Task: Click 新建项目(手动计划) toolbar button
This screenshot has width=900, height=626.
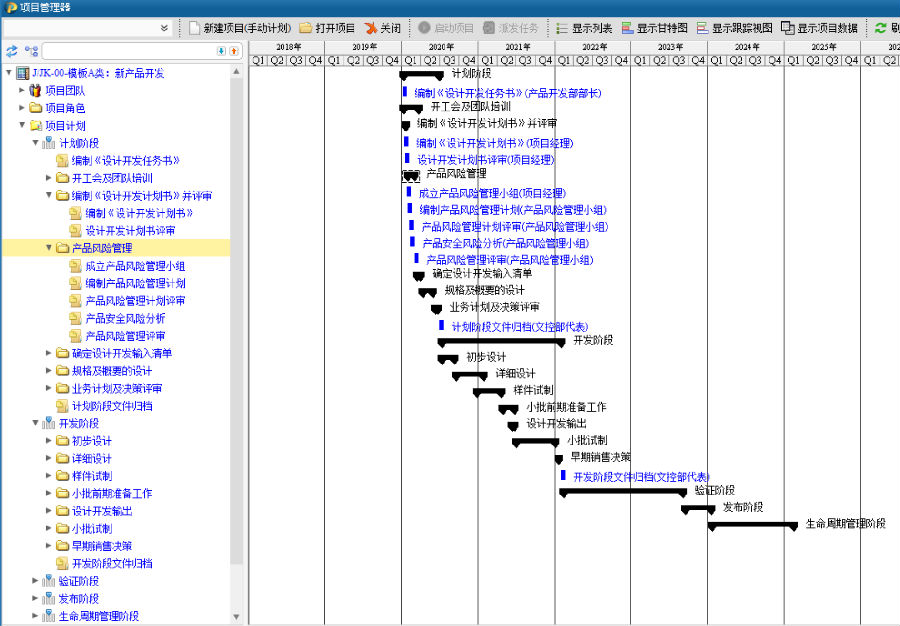Action: click(240, 28)
